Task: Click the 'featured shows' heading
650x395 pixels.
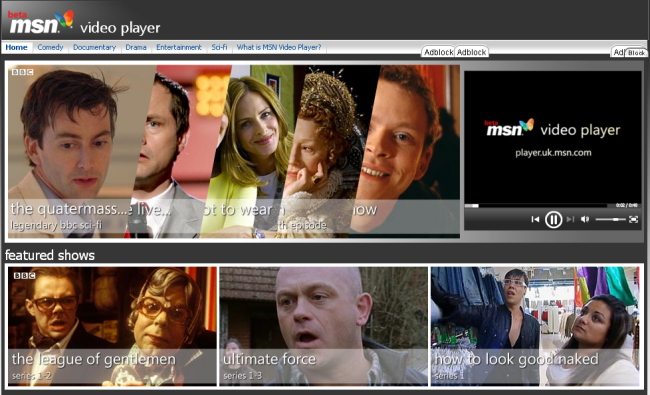Action: point(50,255)
